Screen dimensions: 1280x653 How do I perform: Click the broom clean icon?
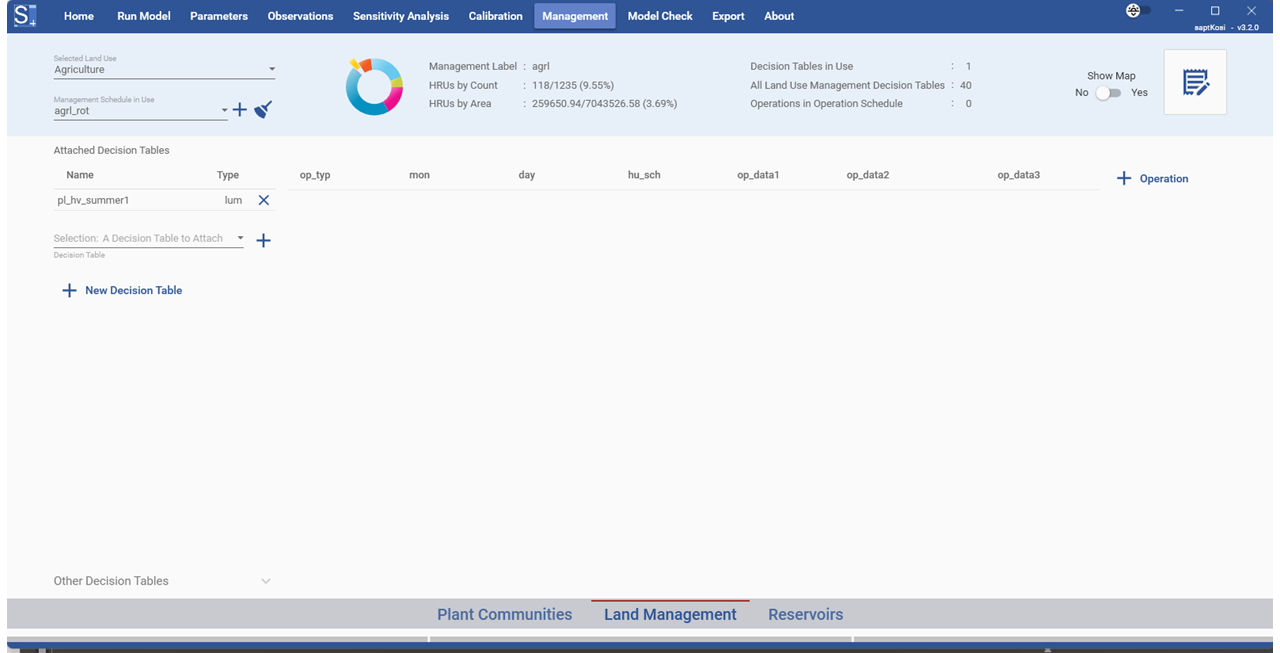263,110
